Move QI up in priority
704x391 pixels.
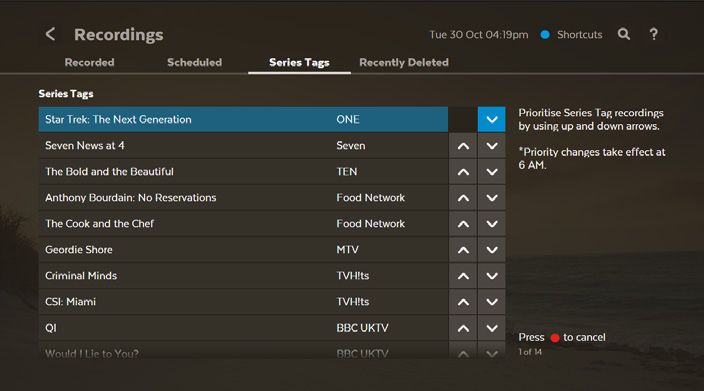tap(463, 328)
